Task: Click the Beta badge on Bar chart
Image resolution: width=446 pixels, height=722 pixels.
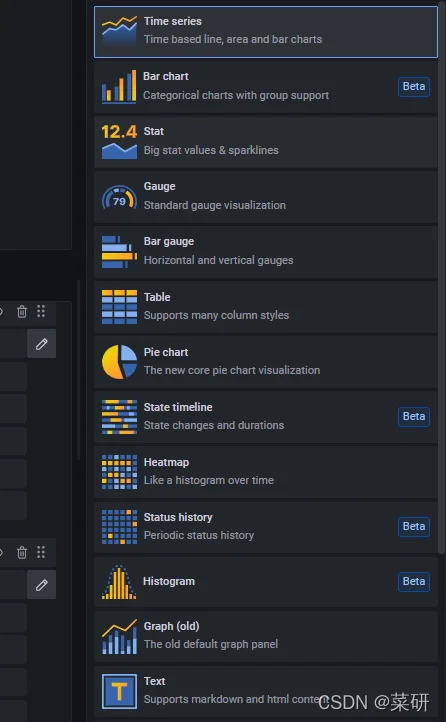Action: [x=414, y=87]
